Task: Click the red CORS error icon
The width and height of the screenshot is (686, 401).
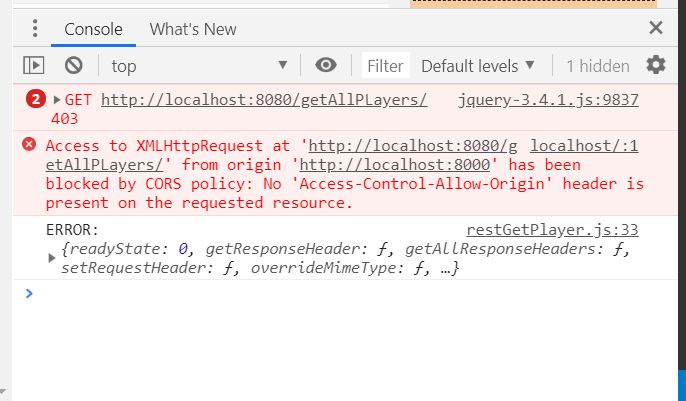Action: (x=29, y=144)
